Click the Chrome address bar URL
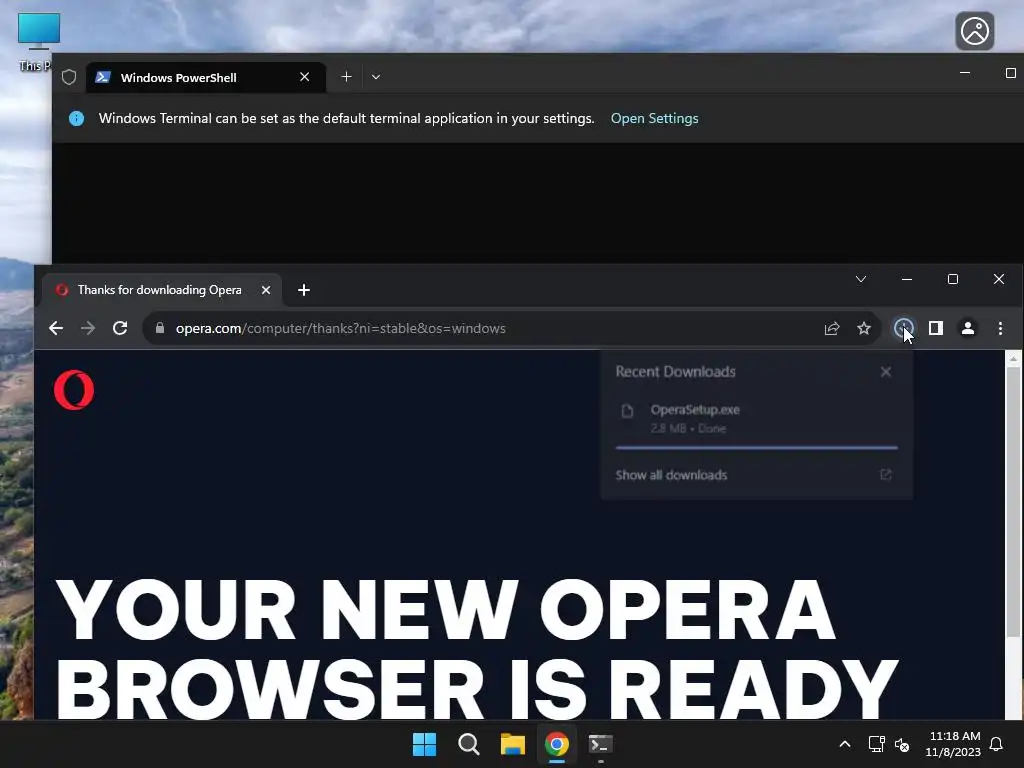 coord(340,328)
